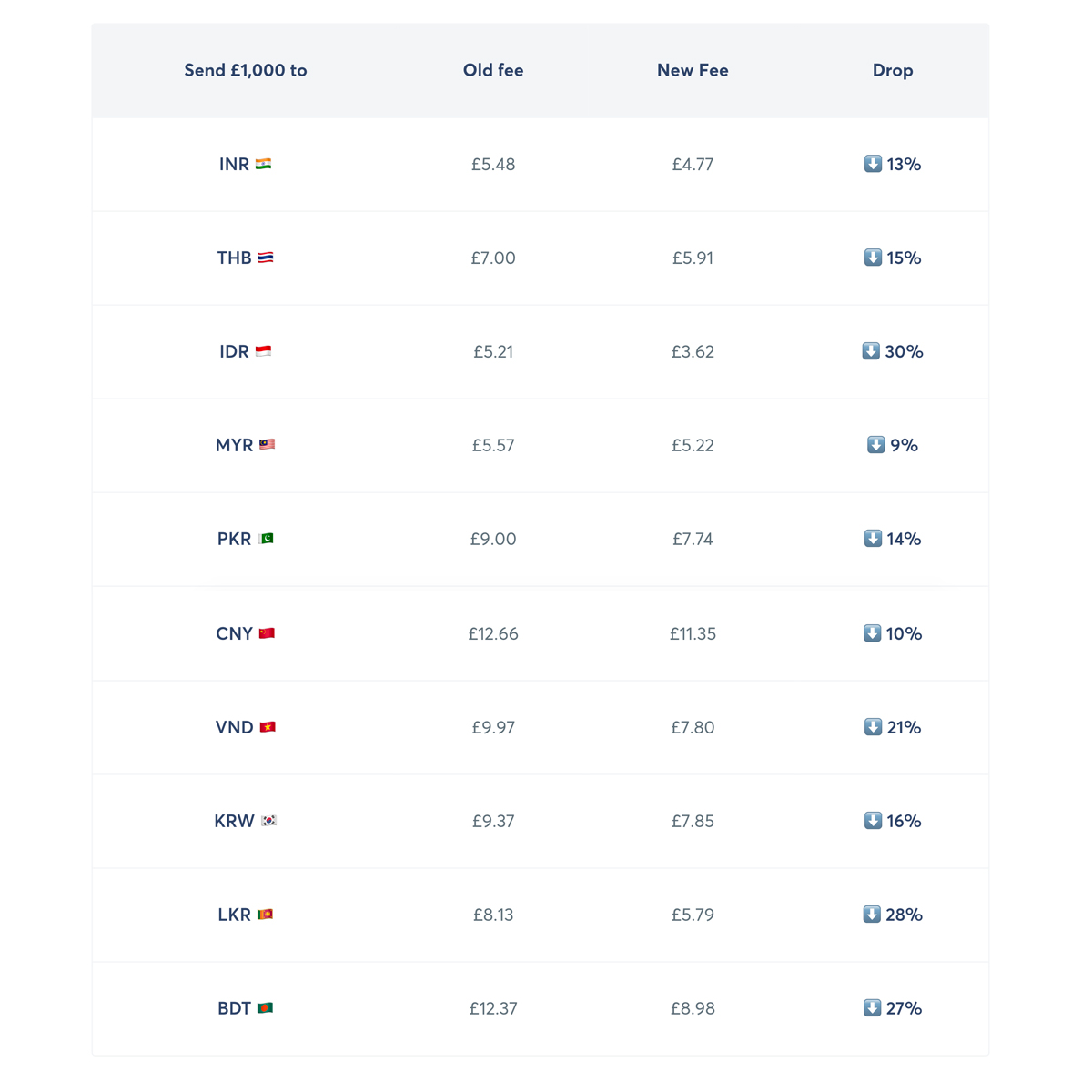Click the Vietnam flag icon beside VND
The image size is (1092, 1092).
pos(268,727)
